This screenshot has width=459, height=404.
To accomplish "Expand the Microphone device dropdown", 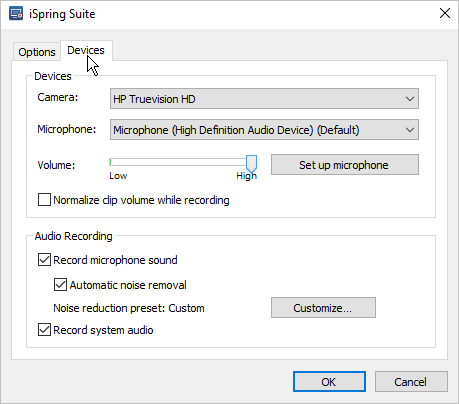I will coord(264,130).
